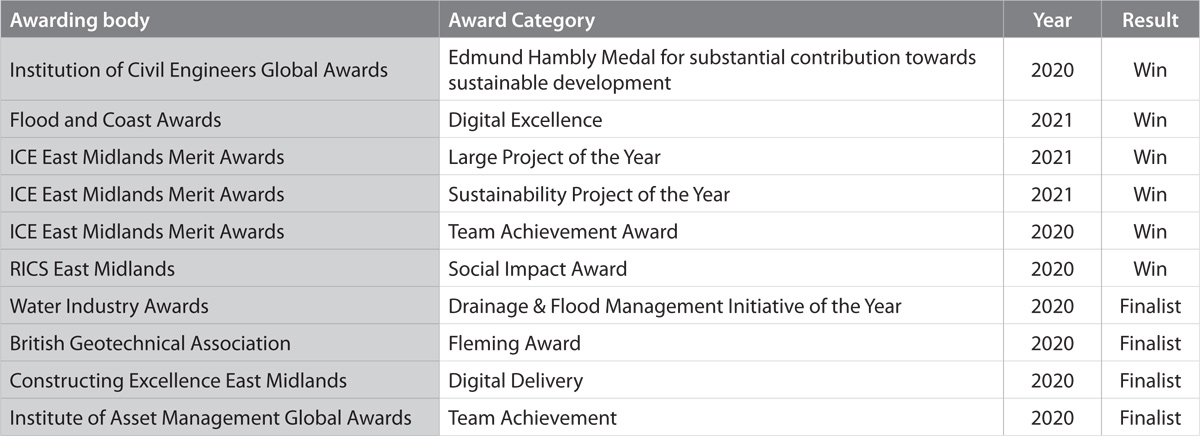
Task: Select the British Geotechnical Association cell
Action: 150,343
